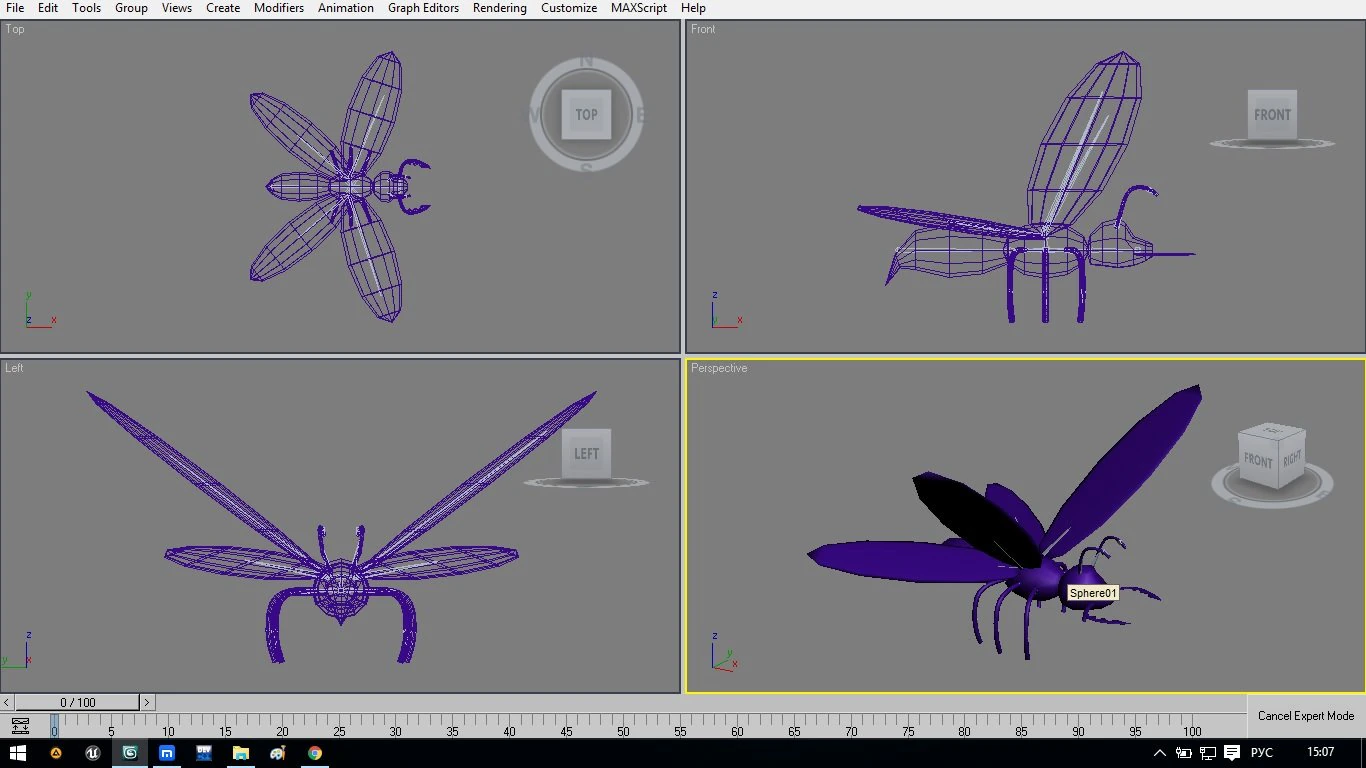Click the ViewCube face in the Front viewport

click(1272, 114)
